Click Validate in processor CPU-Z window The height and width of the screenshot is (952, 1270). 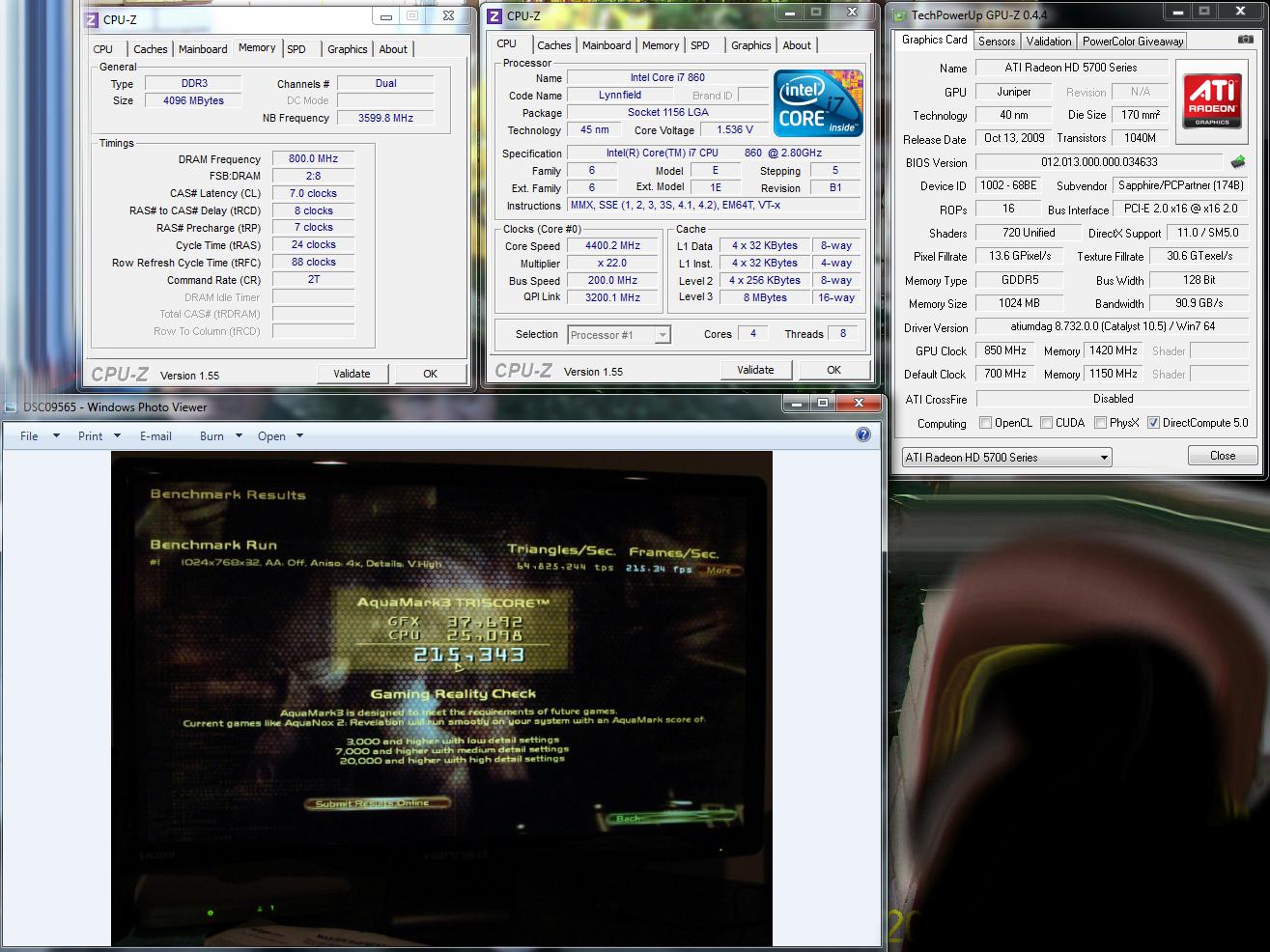point(755,370)
